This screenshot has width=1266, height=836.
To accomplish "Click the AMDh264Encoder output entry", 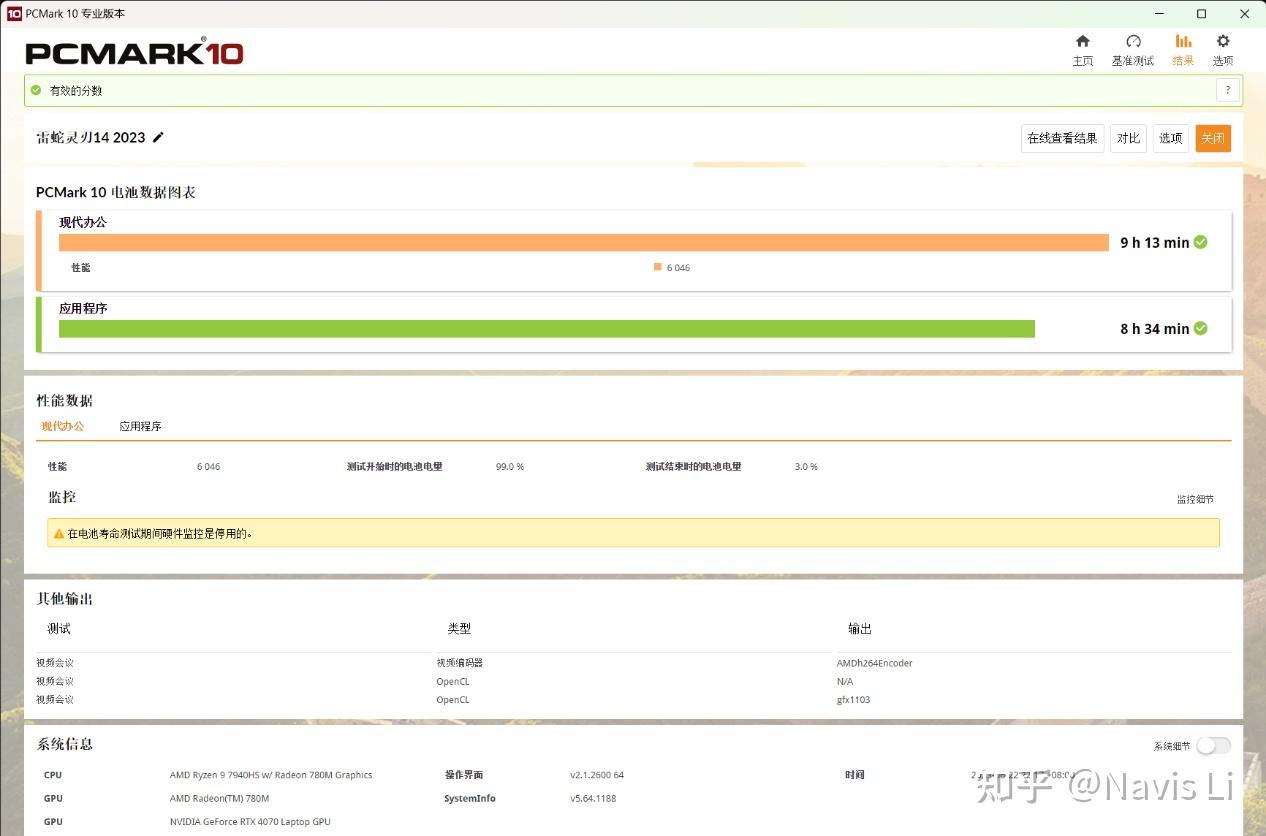I will tap(874, 663).
